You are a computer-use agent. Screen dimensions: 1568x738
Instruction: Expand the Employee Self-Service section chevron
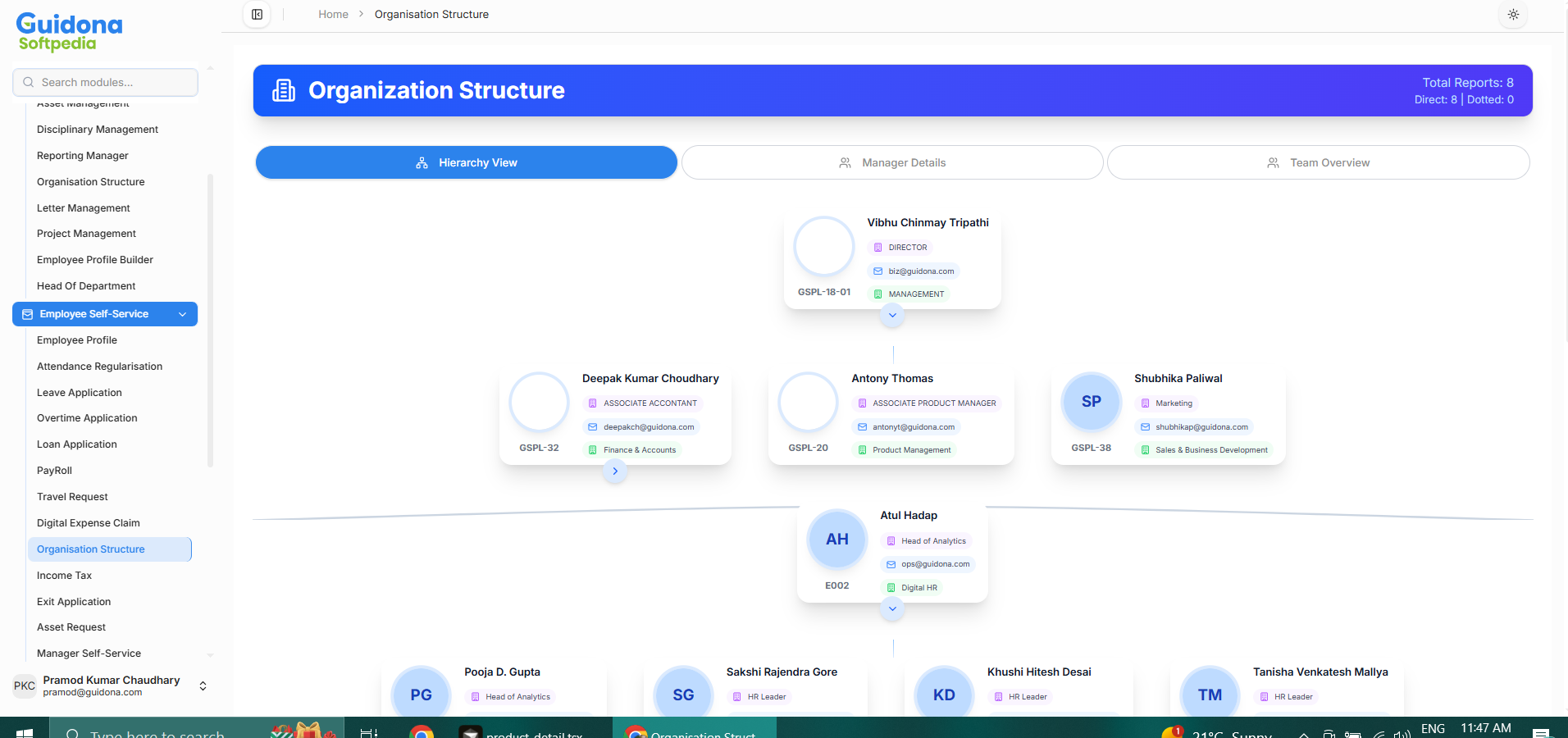pyautogui.click(x=182, y=314)
